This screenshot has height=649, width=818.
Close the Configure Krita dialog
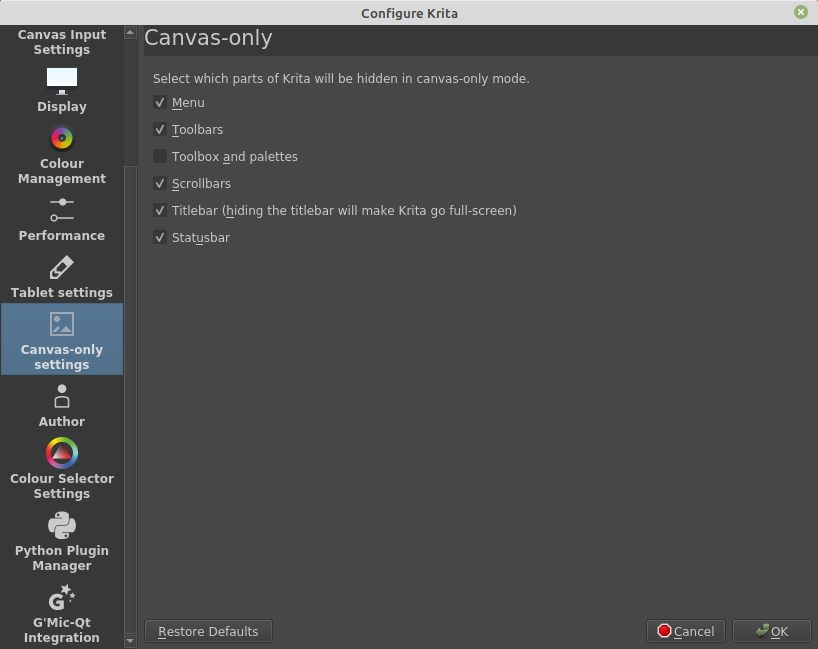pyautogui.click(x=801, y=12)
